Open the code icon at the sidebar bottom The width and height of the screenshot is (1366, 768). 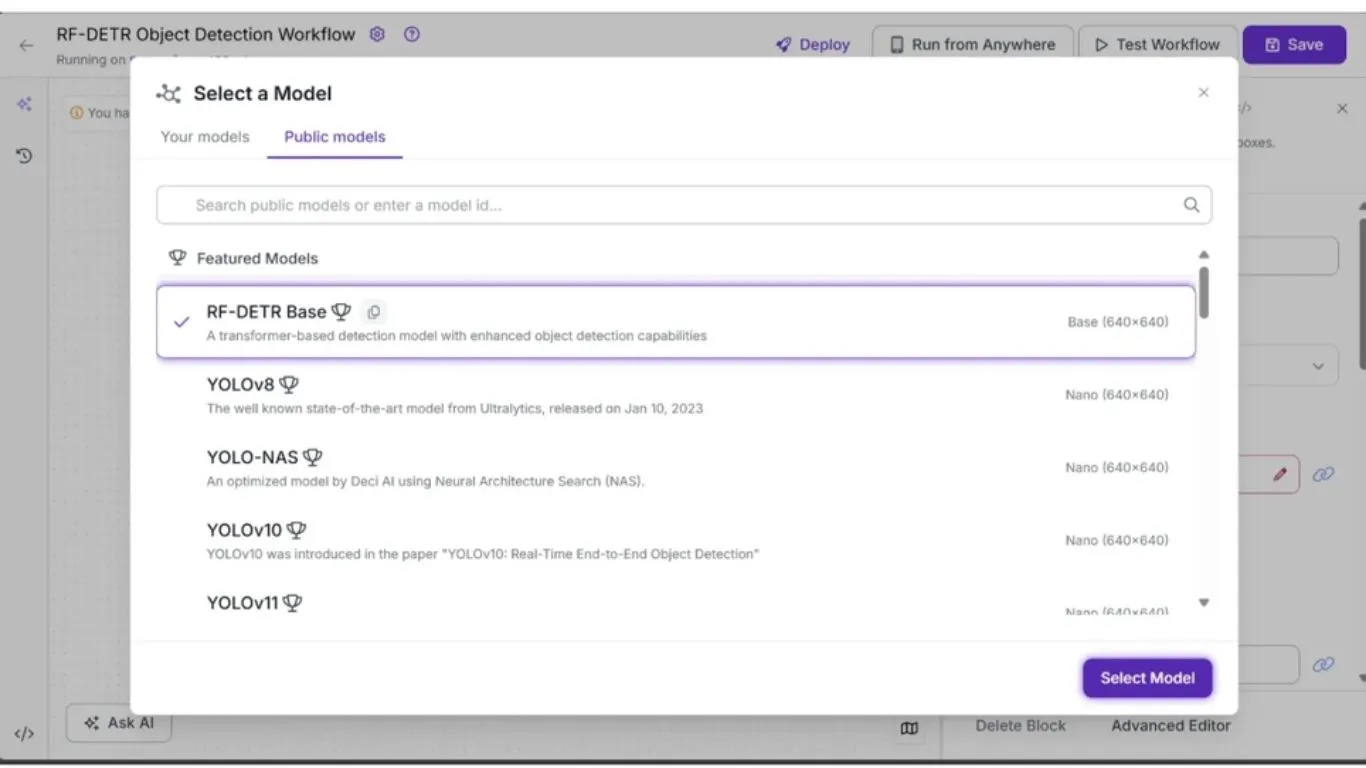(25, 734)
